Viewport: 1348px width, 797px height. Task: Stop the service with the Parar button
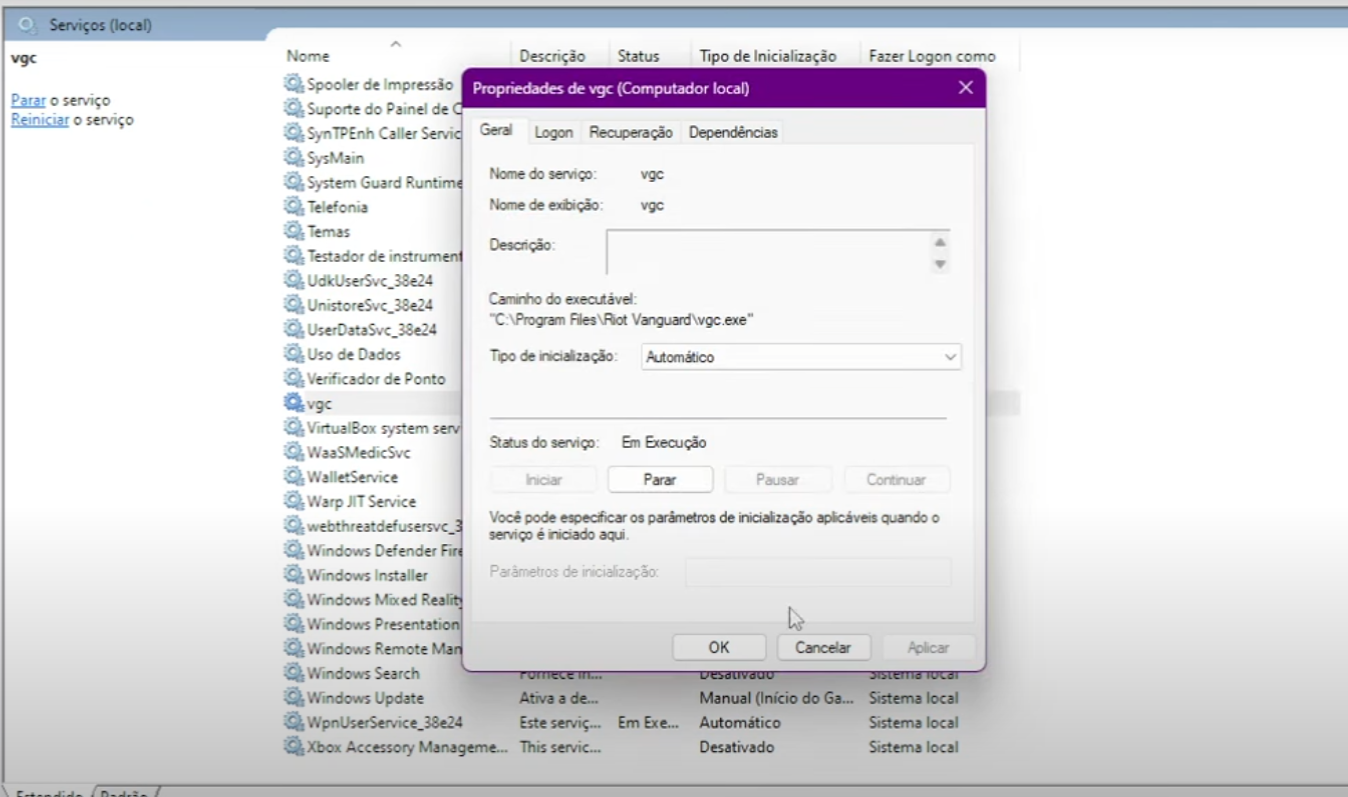[x=660, y=480]
